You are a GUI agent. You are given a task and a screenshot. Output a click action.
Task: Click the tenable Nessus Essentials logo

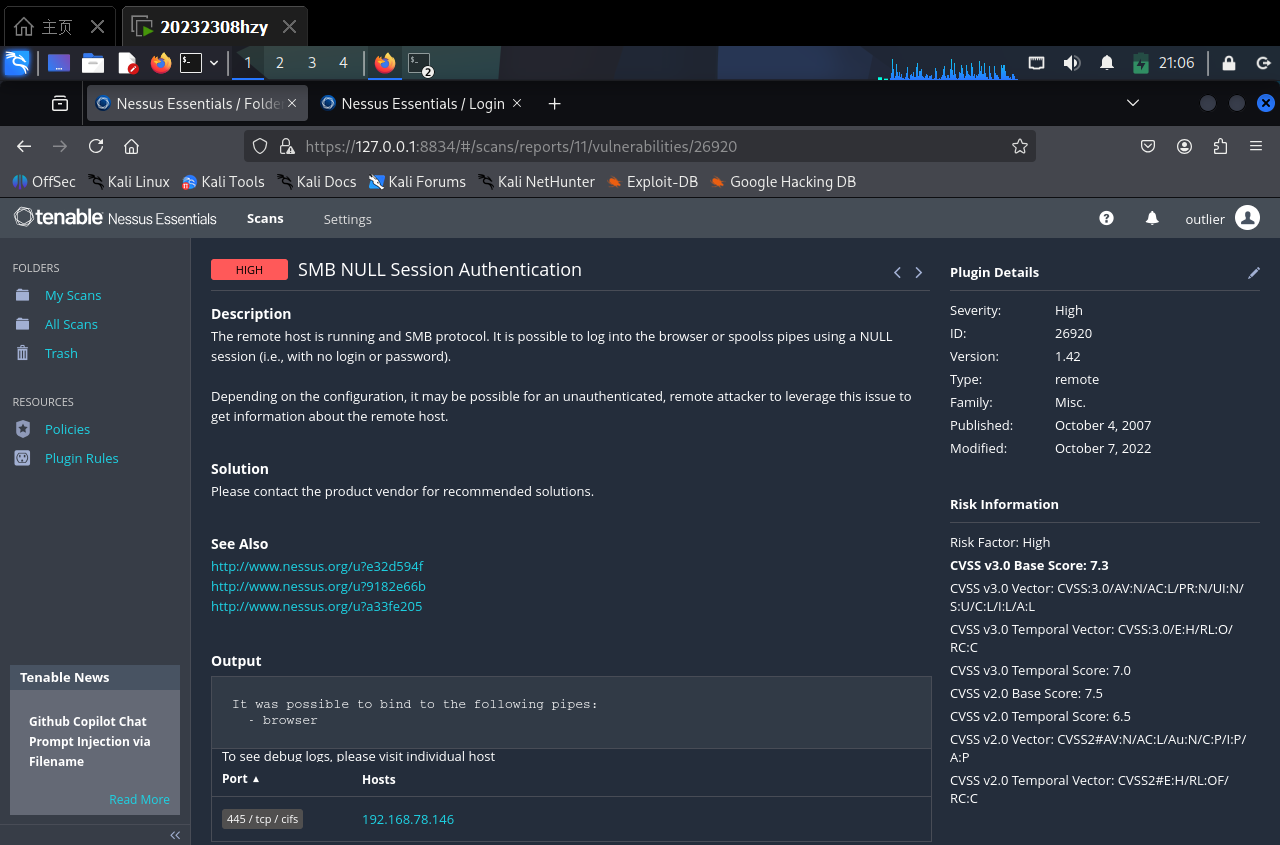[x=115, y=218]
